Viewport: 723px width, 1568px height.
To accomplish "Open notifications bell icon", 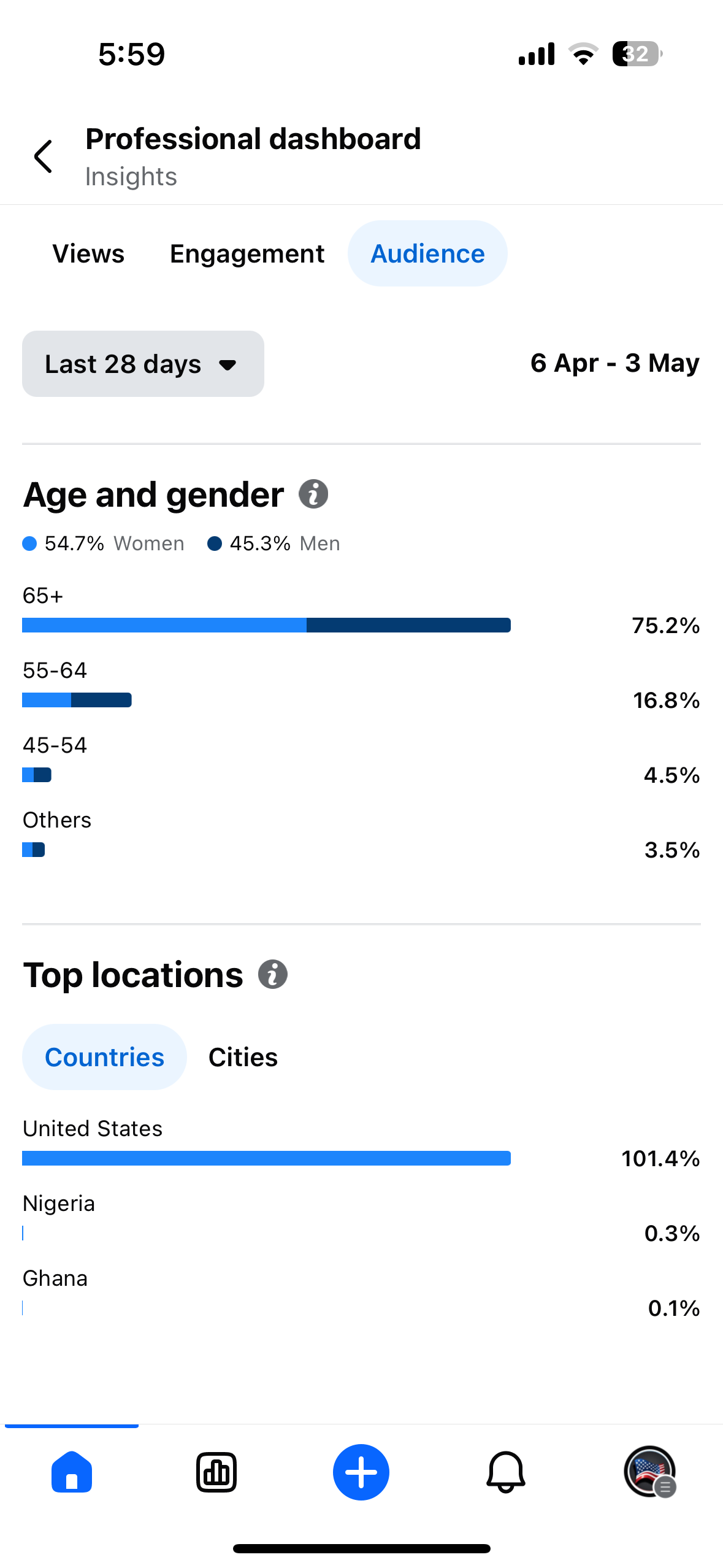I will (x=506, y=1472).
